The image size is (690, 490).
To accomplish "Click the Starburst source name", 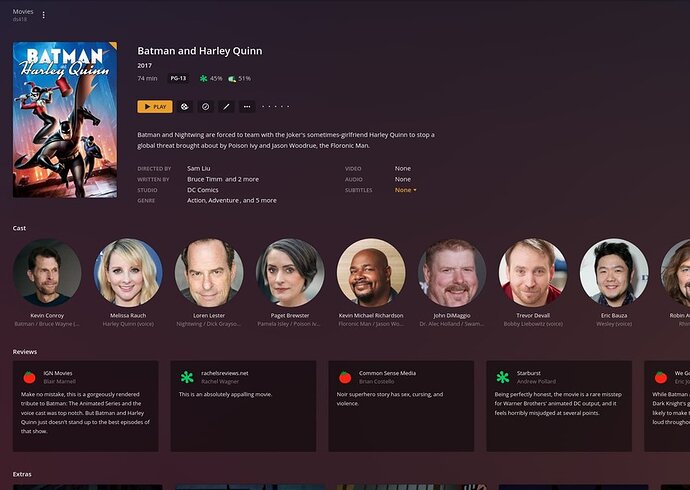I will [x=529, y=373].
